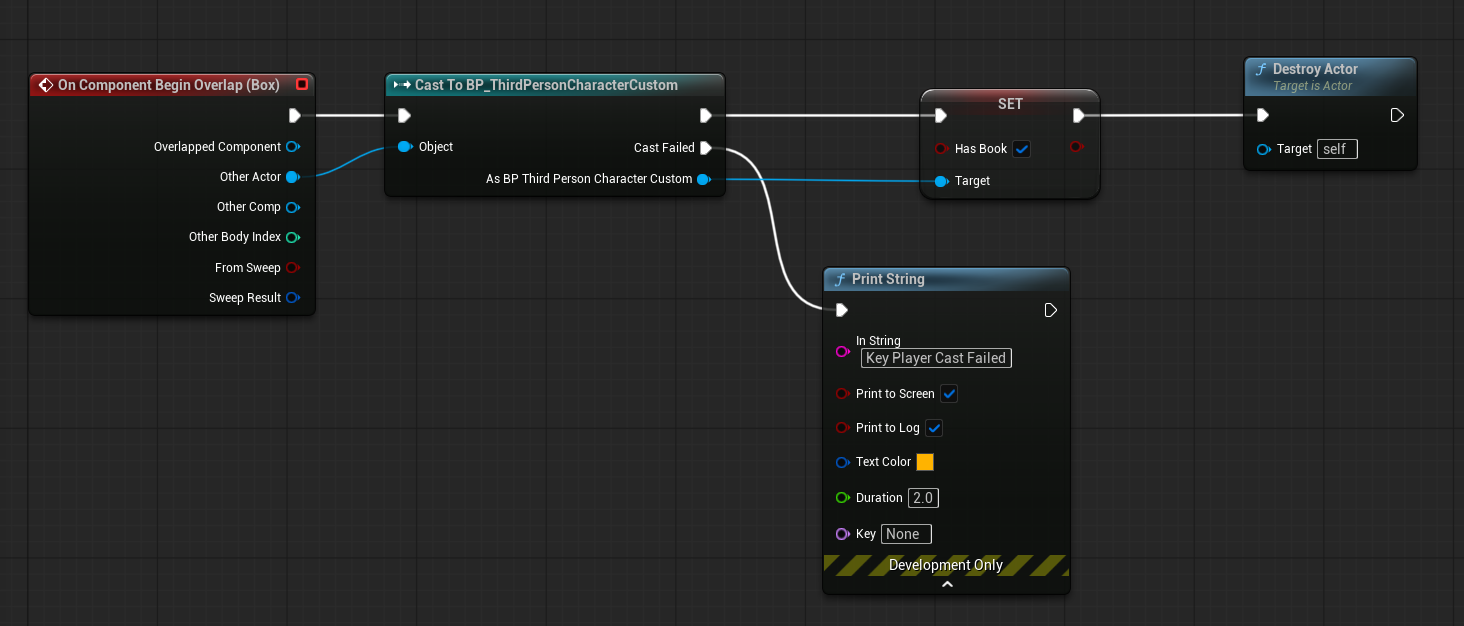Click the Text Color pin

[842, 462]
